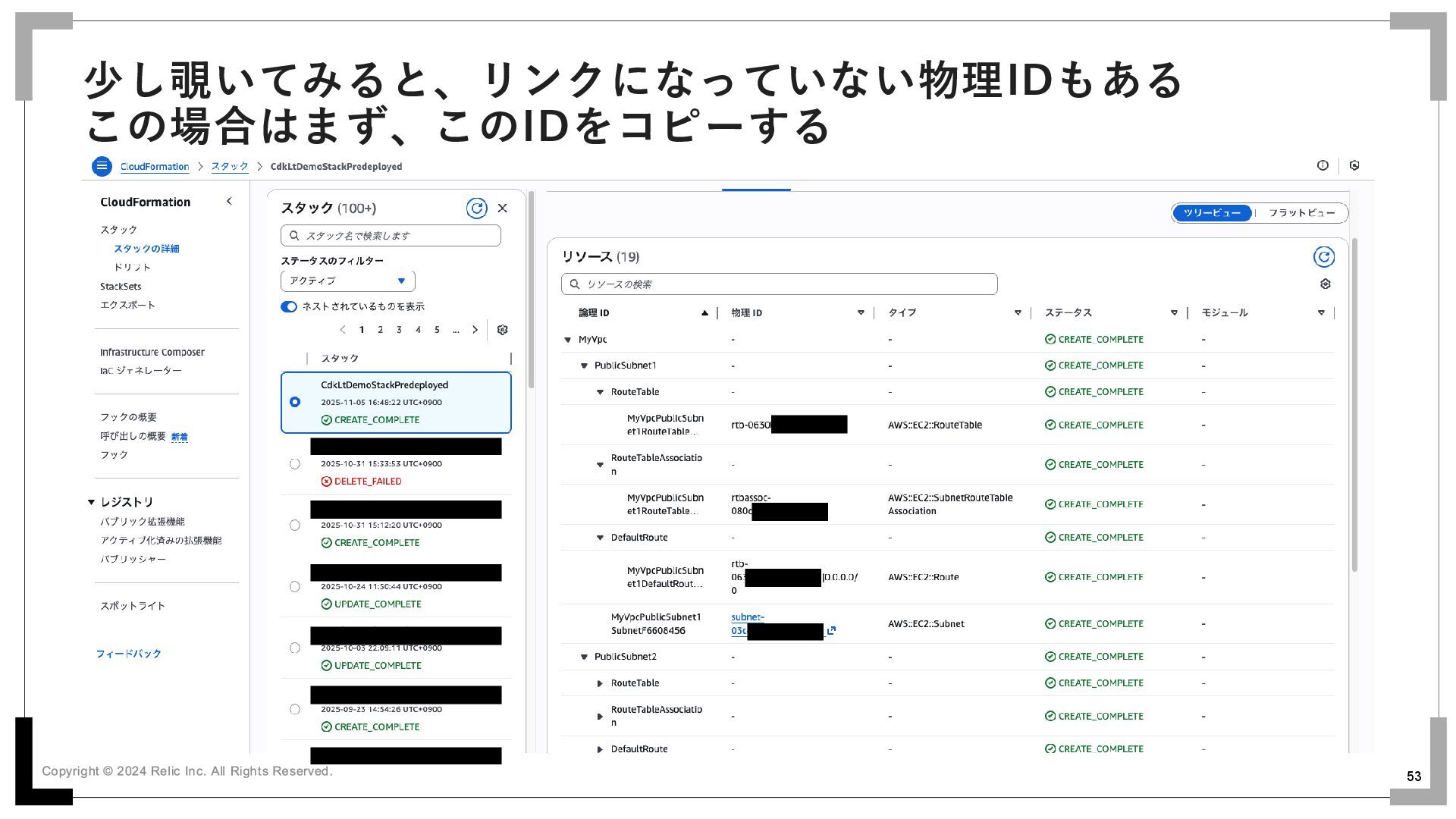Screen dimensions: 1456x819
Task: Collapse the MyVpc tree node
Action: (567, 340)
